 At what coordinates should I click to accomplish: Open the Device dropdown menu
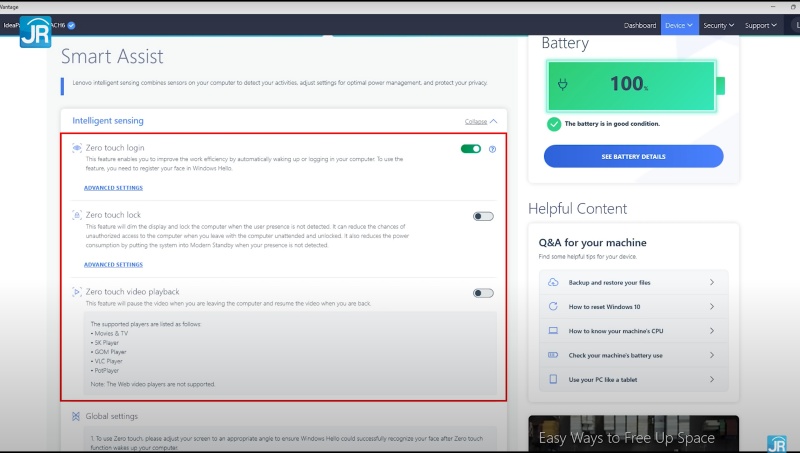pos(679,25)
